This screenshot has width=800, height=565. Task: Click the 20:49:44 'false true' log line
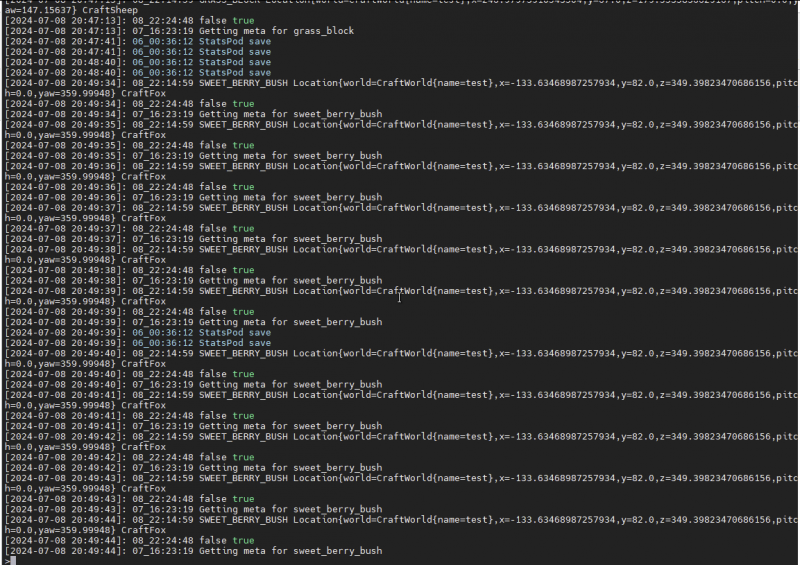pos(130,541)
